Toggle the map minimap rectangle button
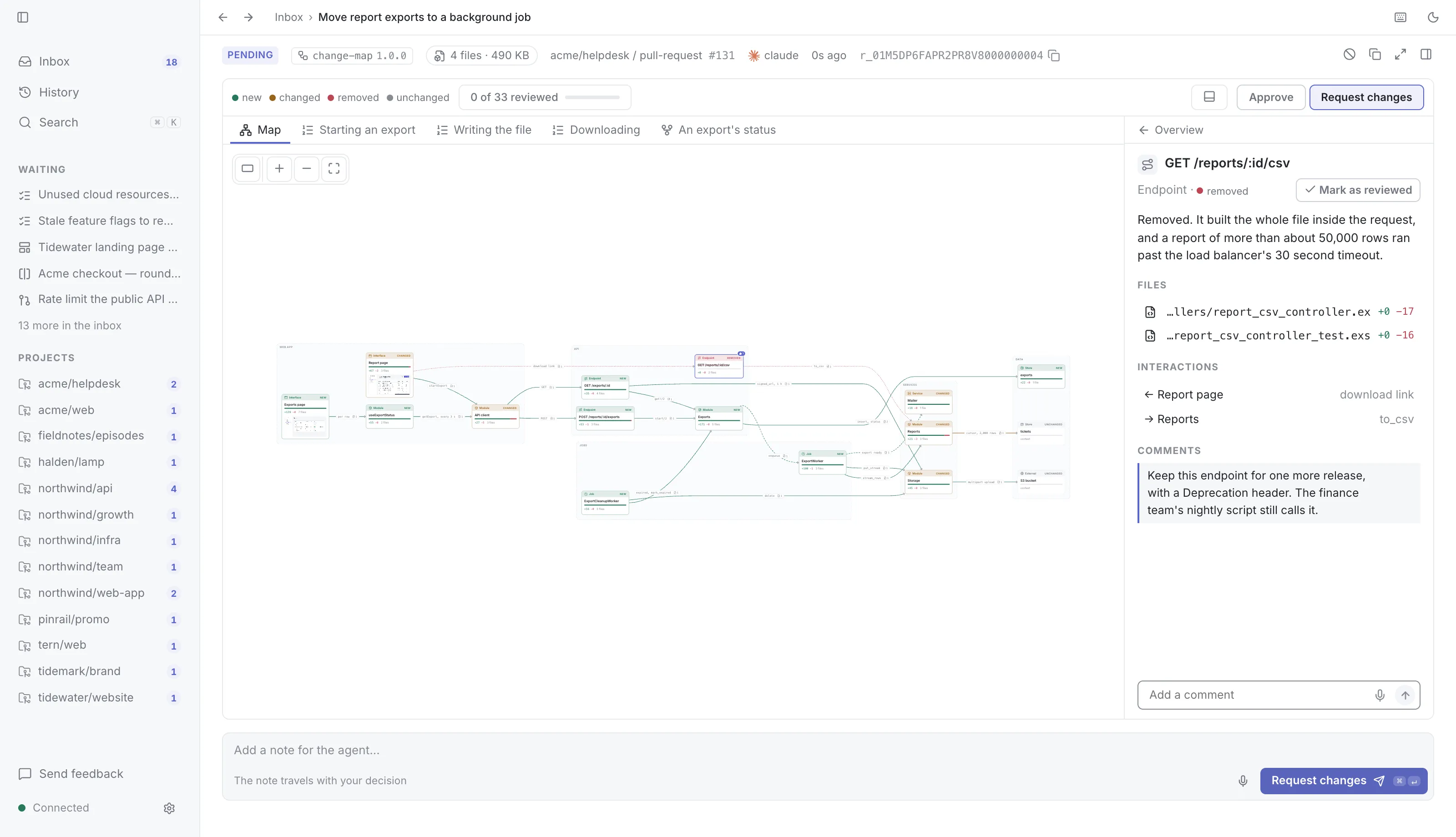The image size is (1456, 837). point(248,168)
